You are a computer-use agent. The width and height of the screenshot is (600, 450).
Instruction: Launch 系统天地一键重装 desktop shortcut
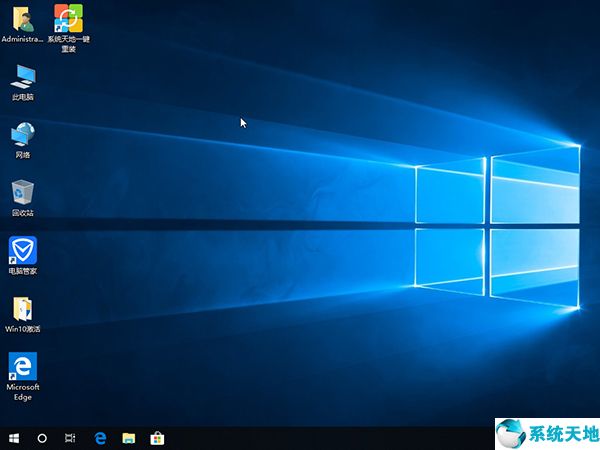coord(69,18)
